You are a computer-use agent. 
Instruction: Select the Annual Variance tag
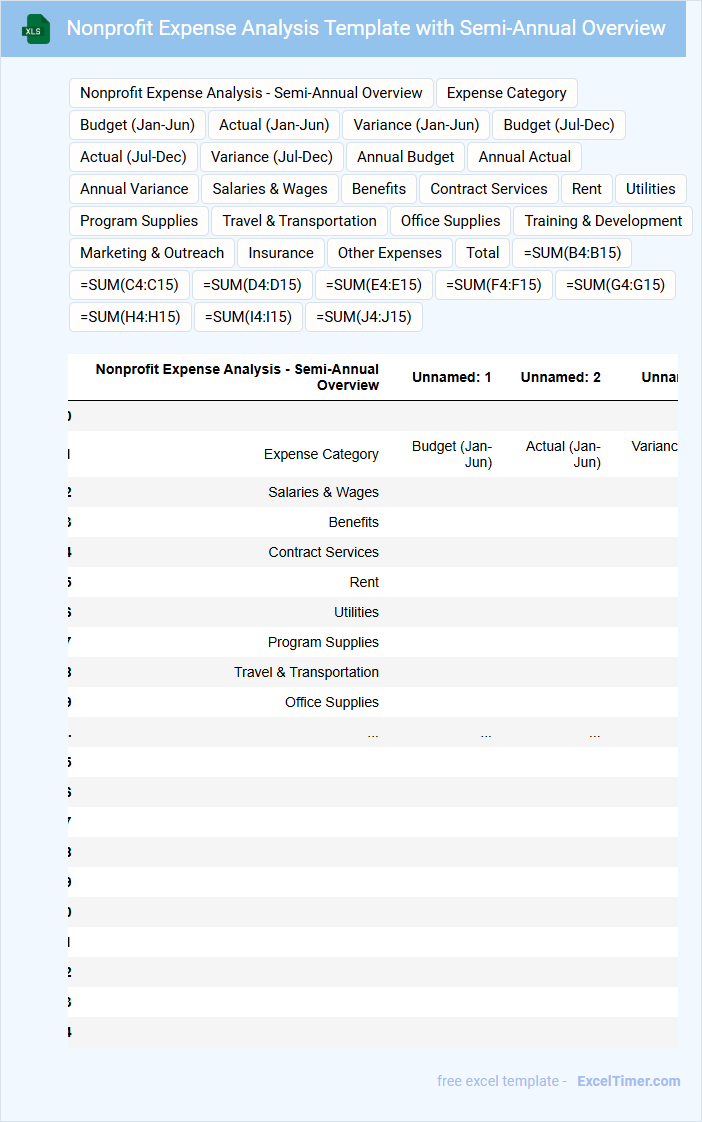(x=135, y=189)
